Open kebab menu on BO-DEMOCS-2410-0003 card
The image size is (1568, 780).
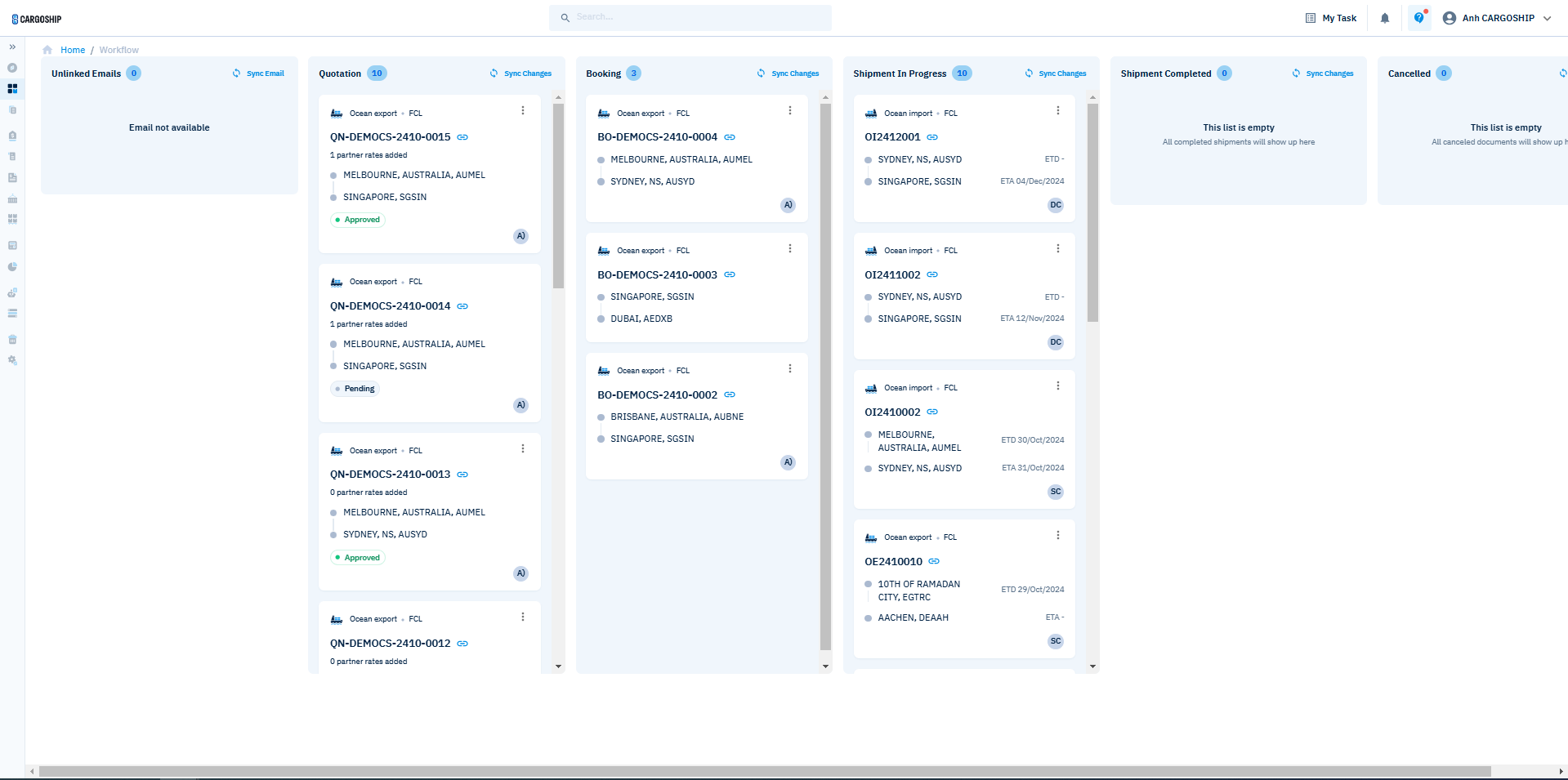pyautogui.click(x=790, y=249)
